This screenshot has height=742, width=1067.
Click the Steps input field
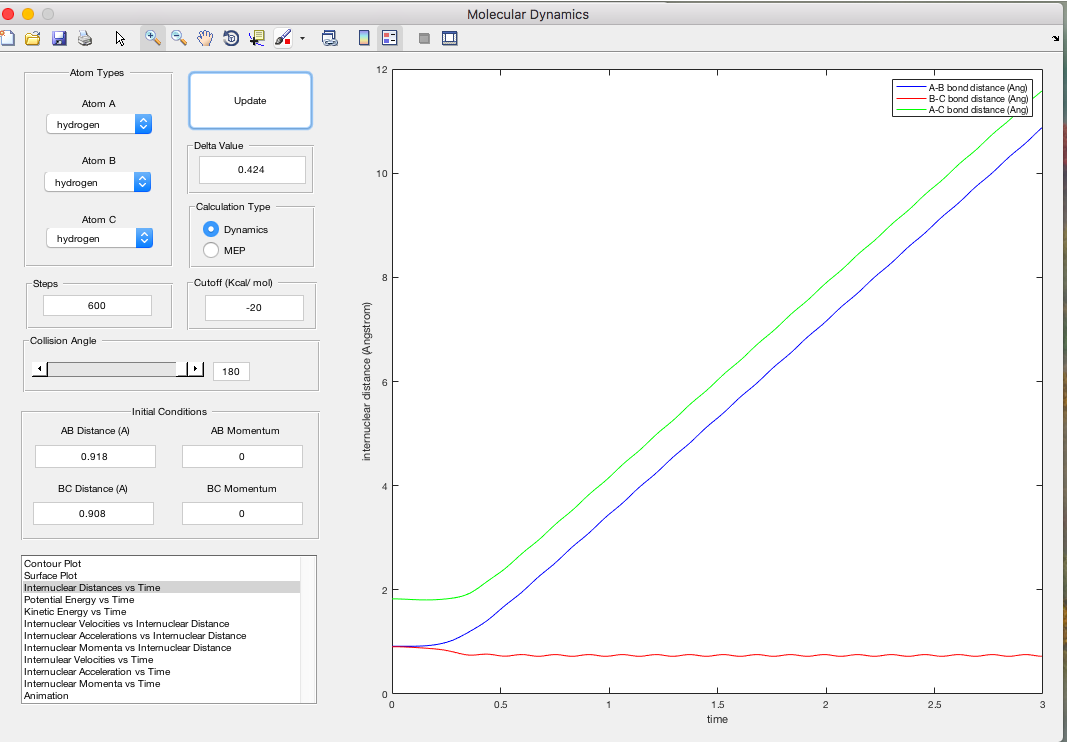tap(97, 306)
